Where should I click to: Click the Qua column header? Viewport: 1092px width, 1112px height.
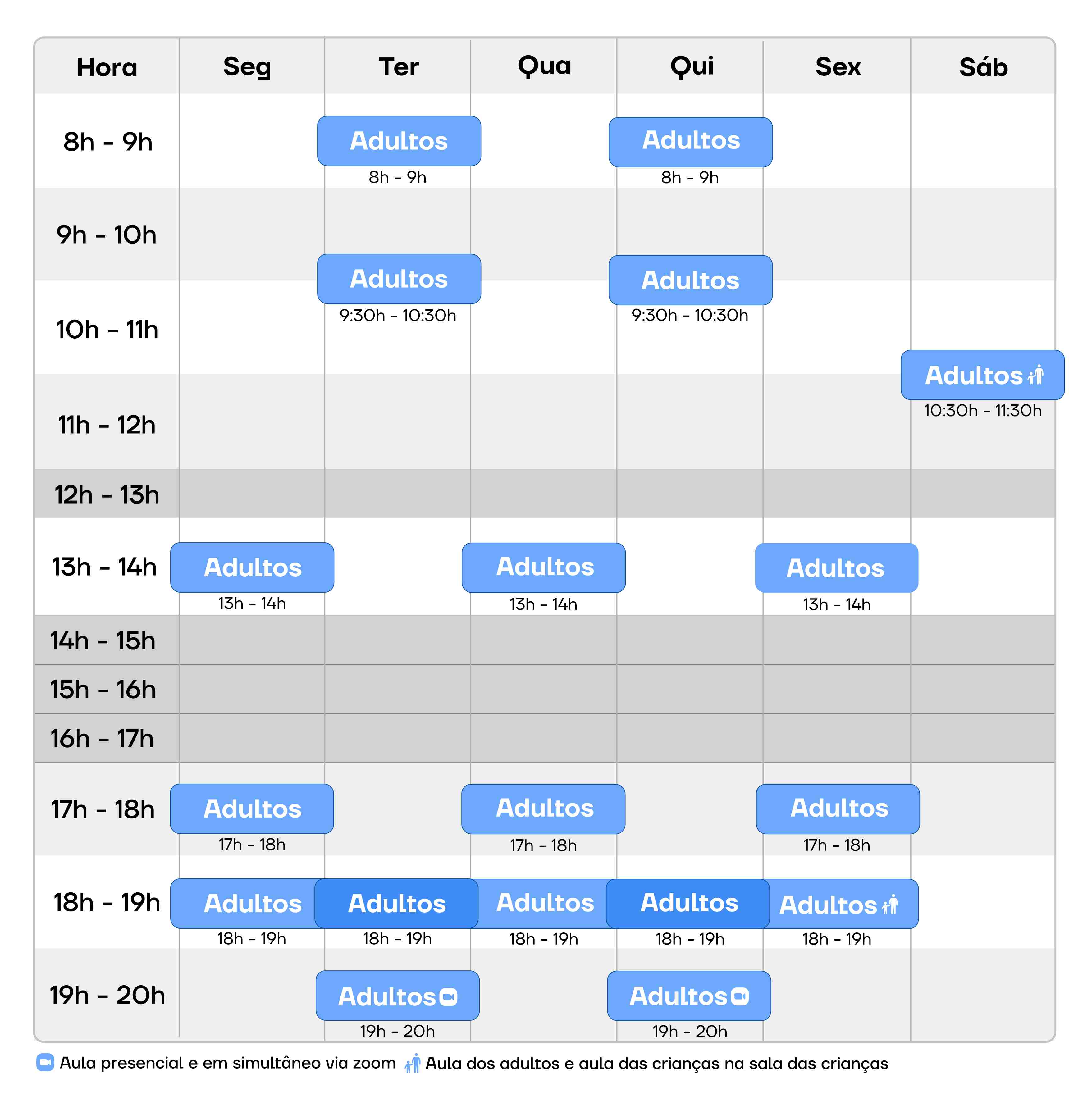(x=544, y=66)
